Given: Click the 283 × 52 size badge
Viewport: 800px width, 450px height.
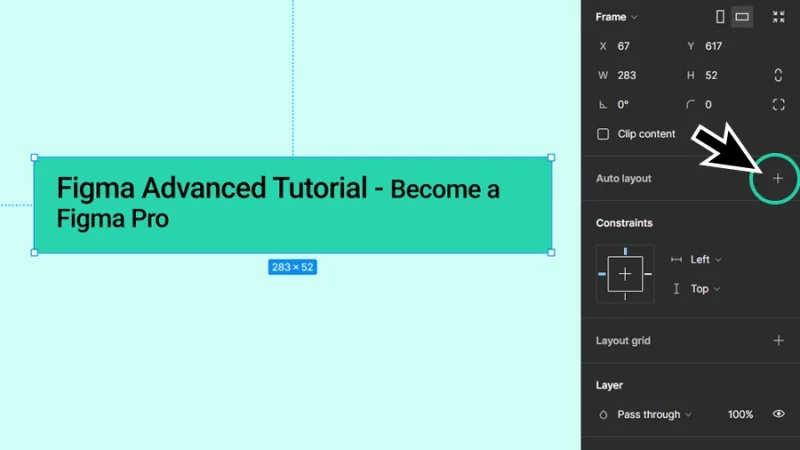Looking at the screenshot, I should (292, 267).
